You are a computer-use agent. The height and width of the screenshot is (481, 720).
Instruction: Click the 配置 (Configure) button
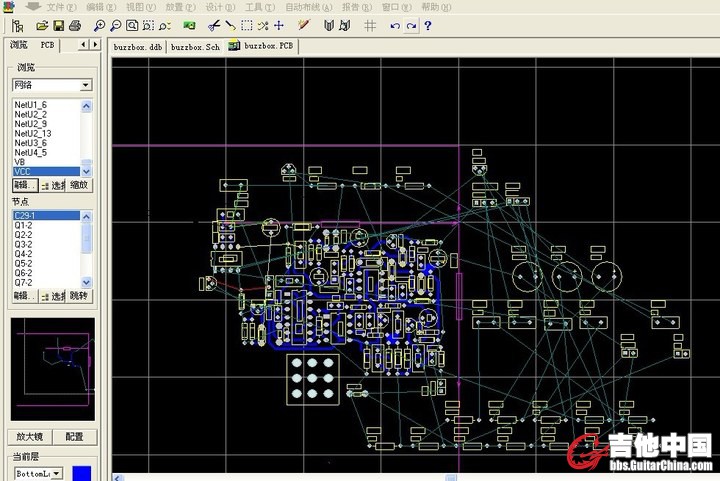tap(74, 436)
